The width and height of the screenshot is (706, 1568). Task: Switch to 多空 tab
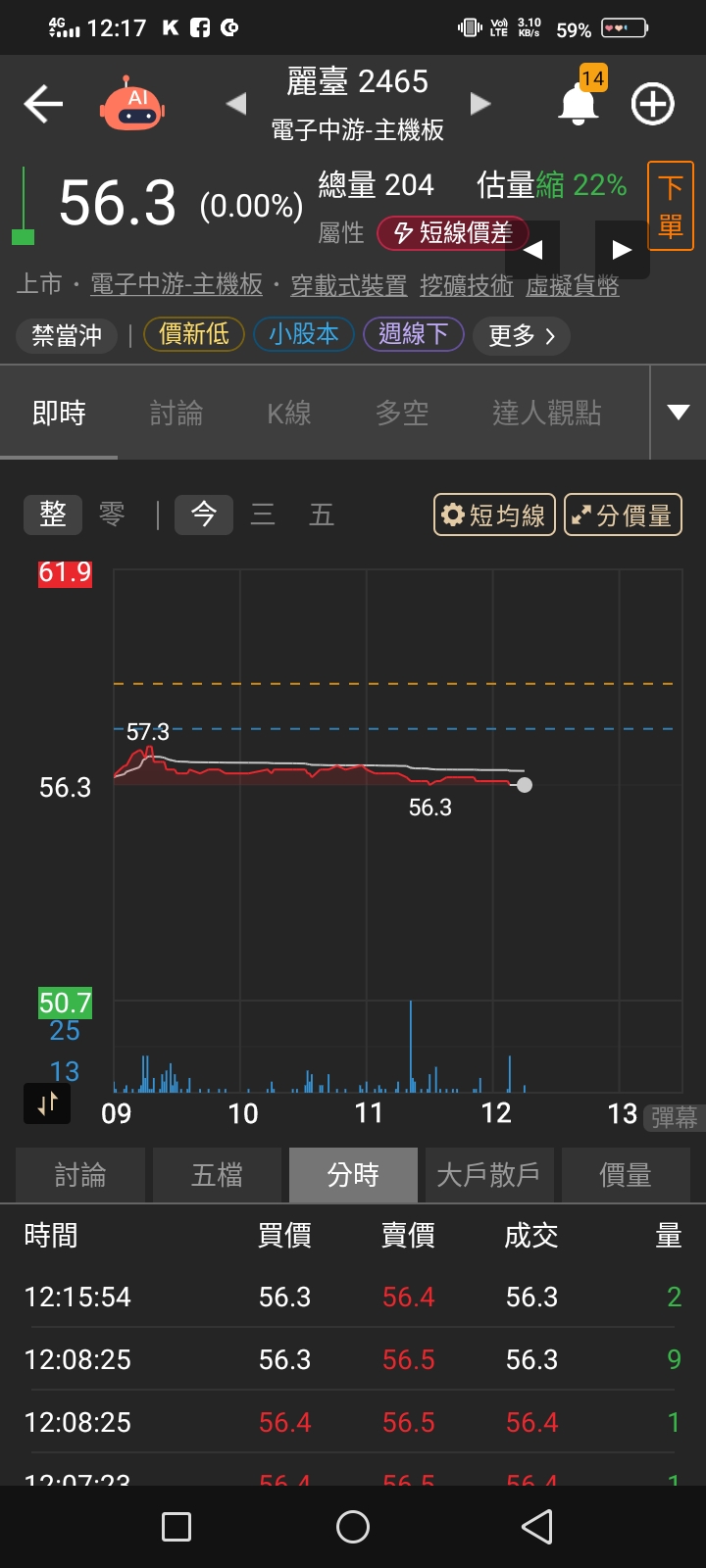click(402, 413)
